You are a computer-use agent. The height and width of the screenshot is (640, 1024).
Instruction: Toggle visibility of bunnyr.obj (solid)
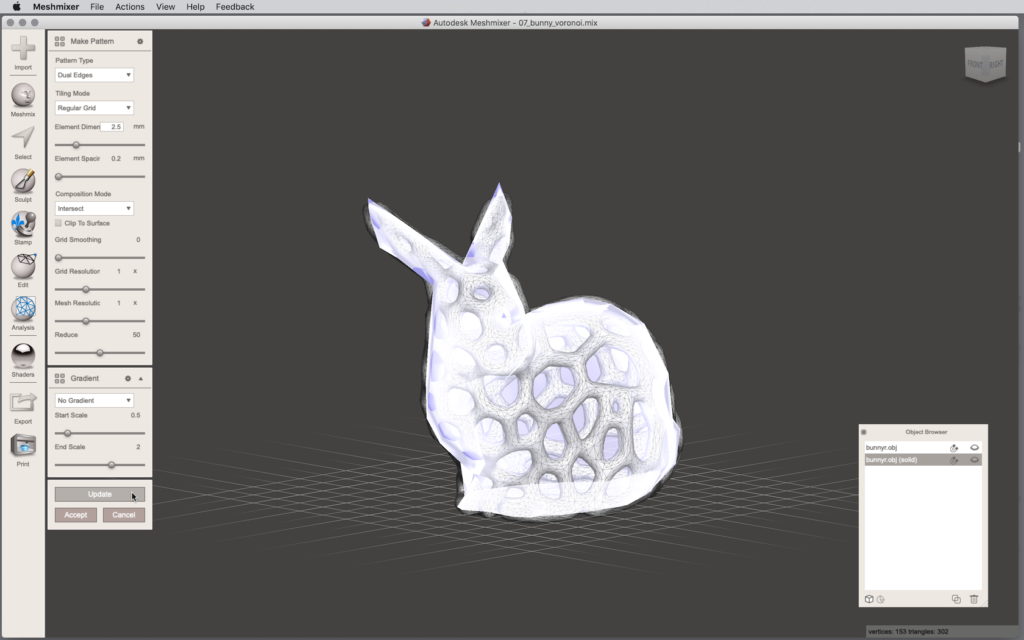click(974, 460)
